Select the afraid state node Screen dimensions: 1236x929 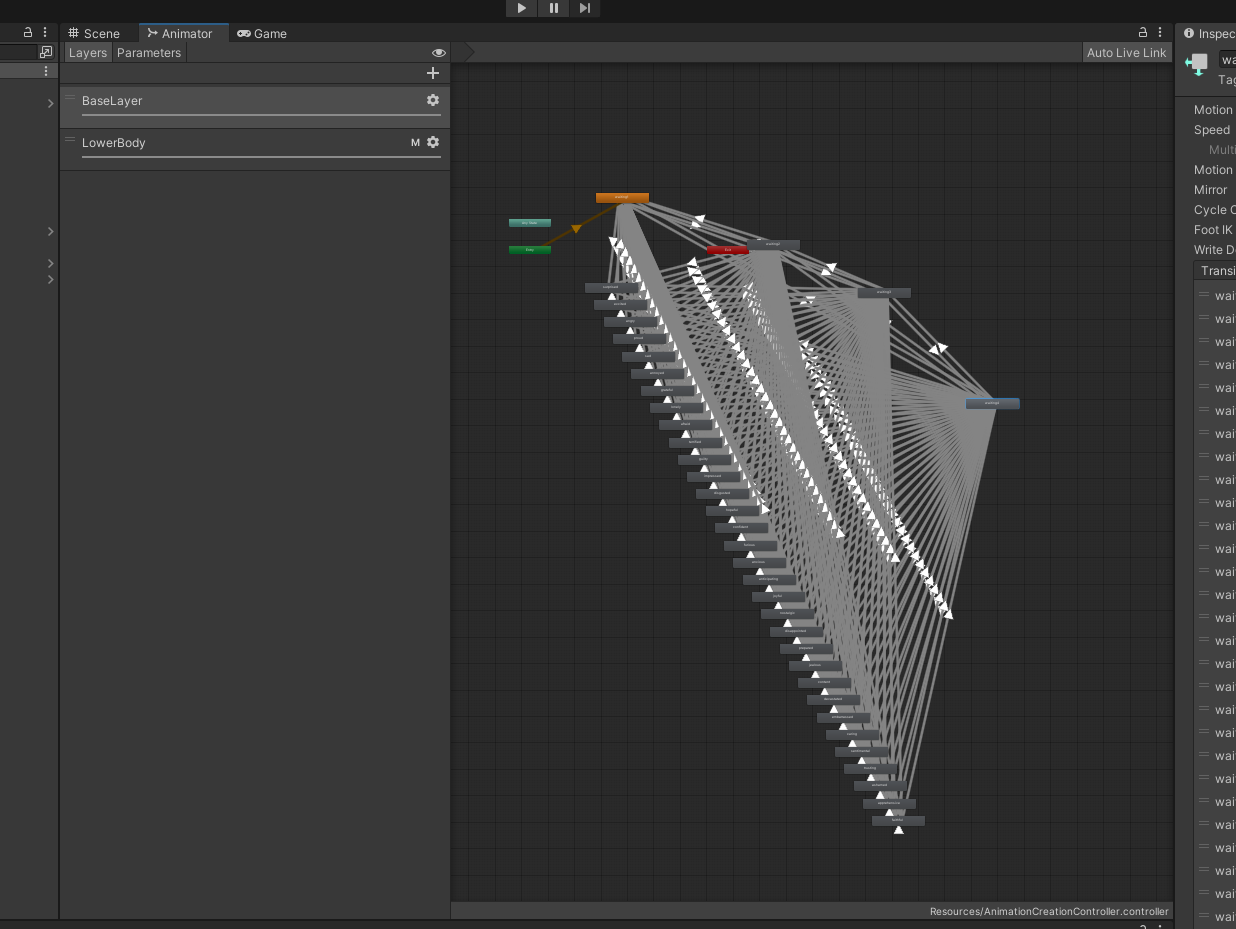pos(685,424)
